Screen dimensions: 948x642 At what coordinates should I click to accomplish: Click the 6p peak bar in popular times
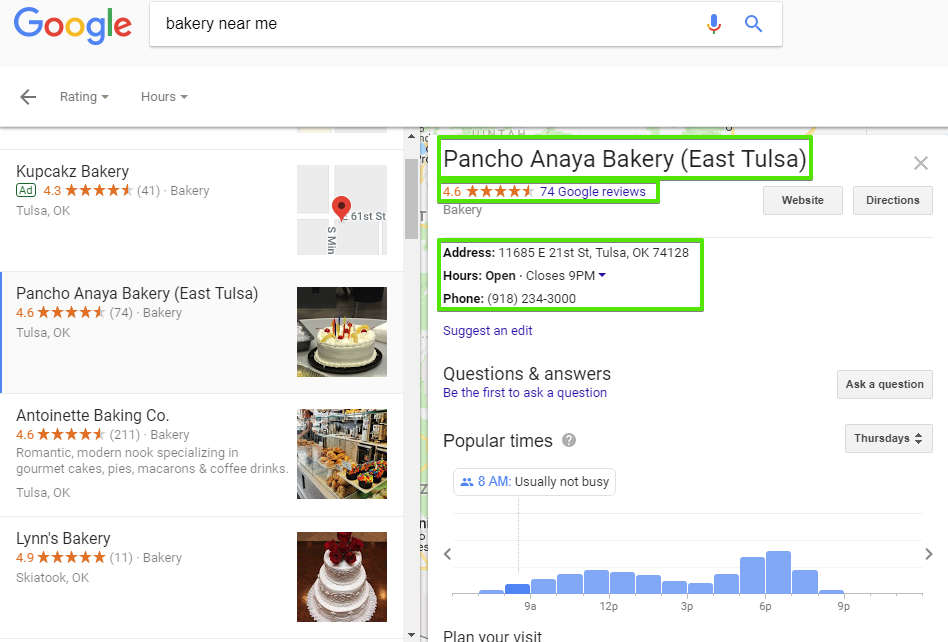pyautogui.click(x=778, y=572)
